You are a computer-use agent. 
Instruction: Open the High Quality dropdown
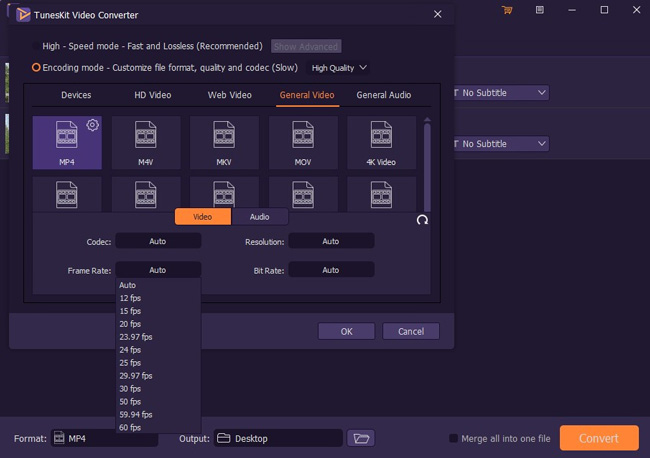coord(339,68)
